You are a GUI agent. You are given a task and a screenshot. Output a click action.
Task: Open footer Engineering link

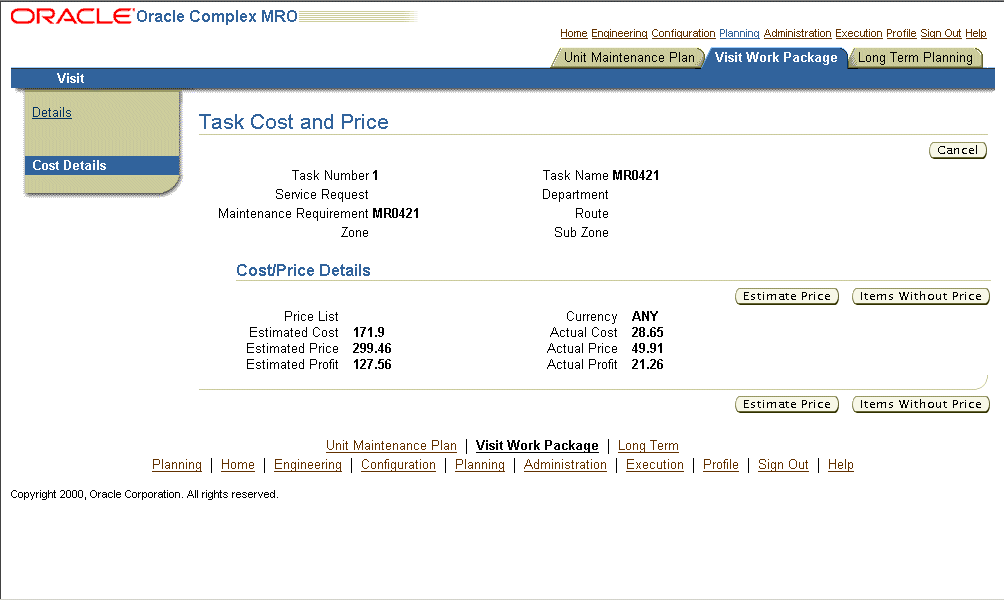click(308, 465)
